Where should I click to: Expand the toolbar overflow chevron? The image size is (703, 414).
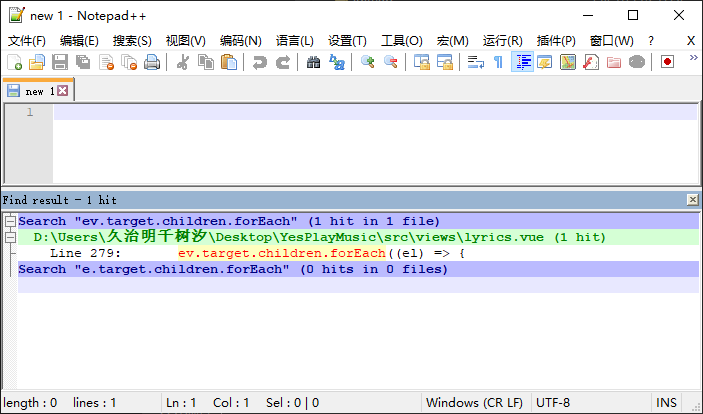pos(694,57)
